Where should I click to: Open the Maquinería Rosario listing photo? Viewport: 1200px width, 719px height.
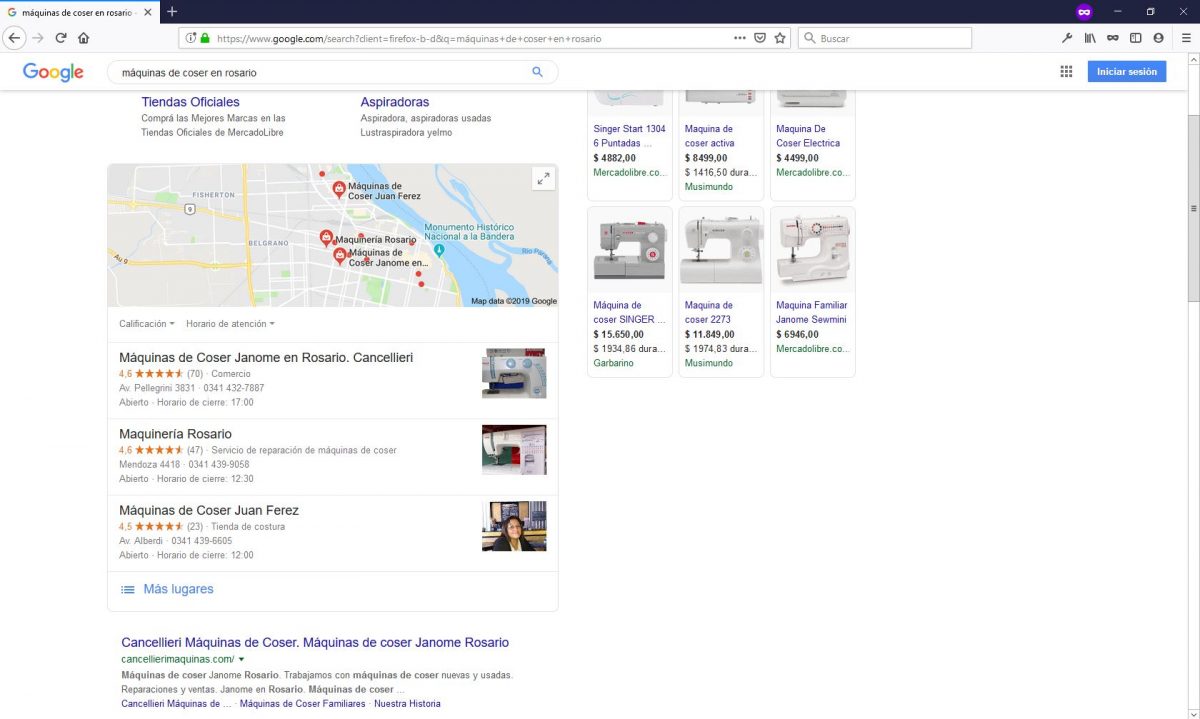click(x=514, y=450)
